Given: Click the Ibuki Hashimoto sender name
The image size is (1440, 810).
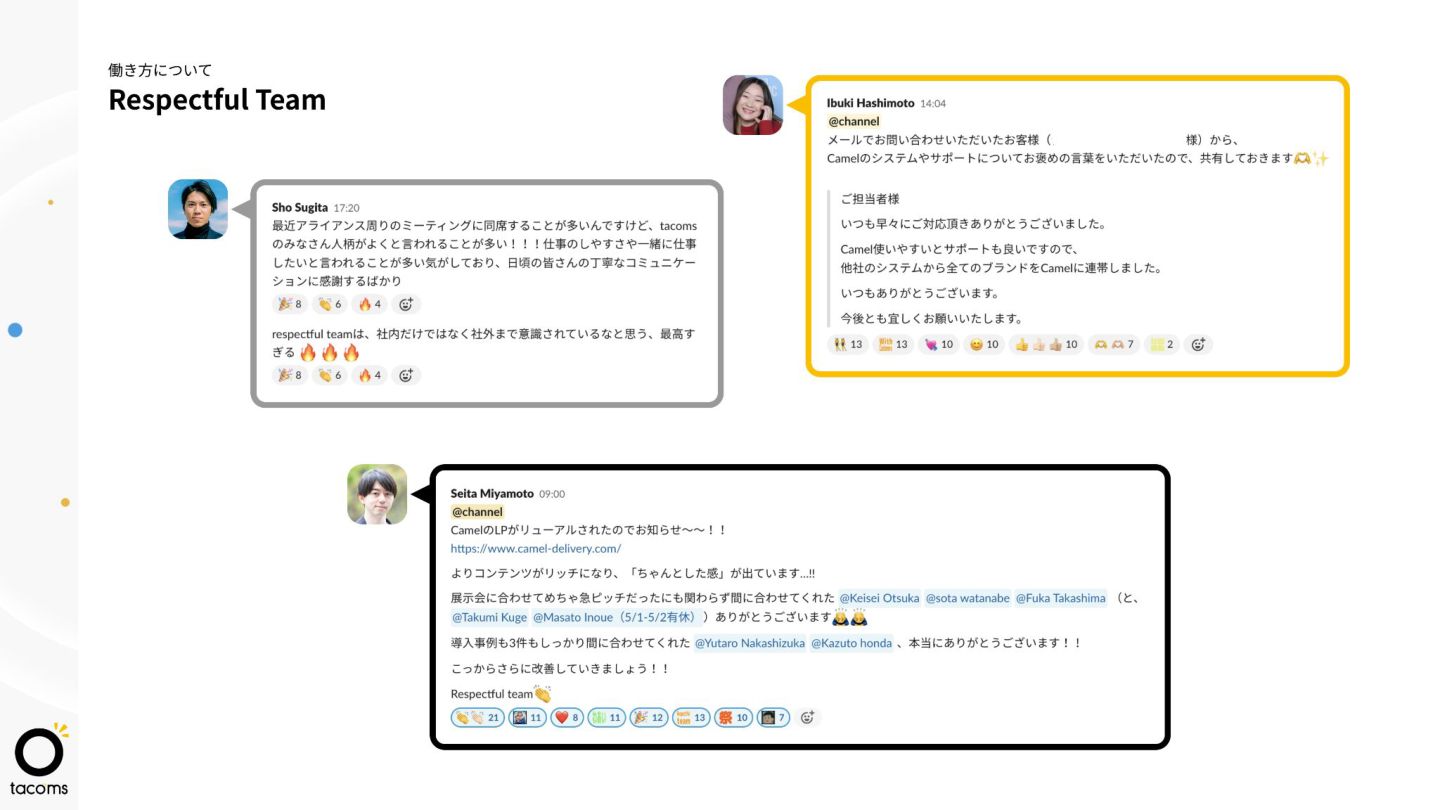Looking at the screenshot, I should click(x=871, y=103).
